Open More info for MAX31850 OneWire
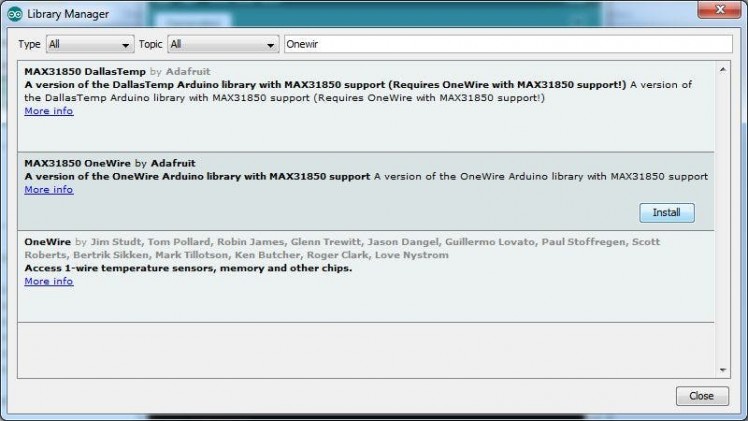 pos(49,190)
